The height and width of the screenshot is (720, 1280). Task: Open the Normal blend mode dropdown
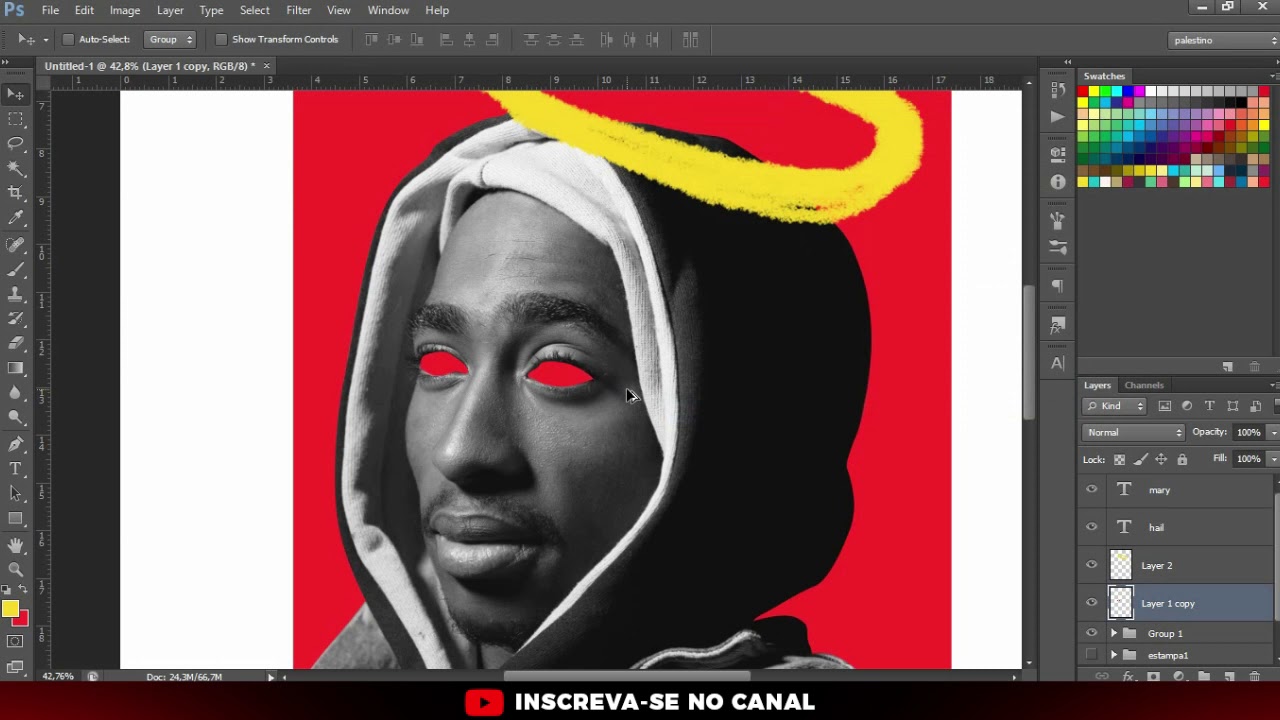[x=1133, y=432]
